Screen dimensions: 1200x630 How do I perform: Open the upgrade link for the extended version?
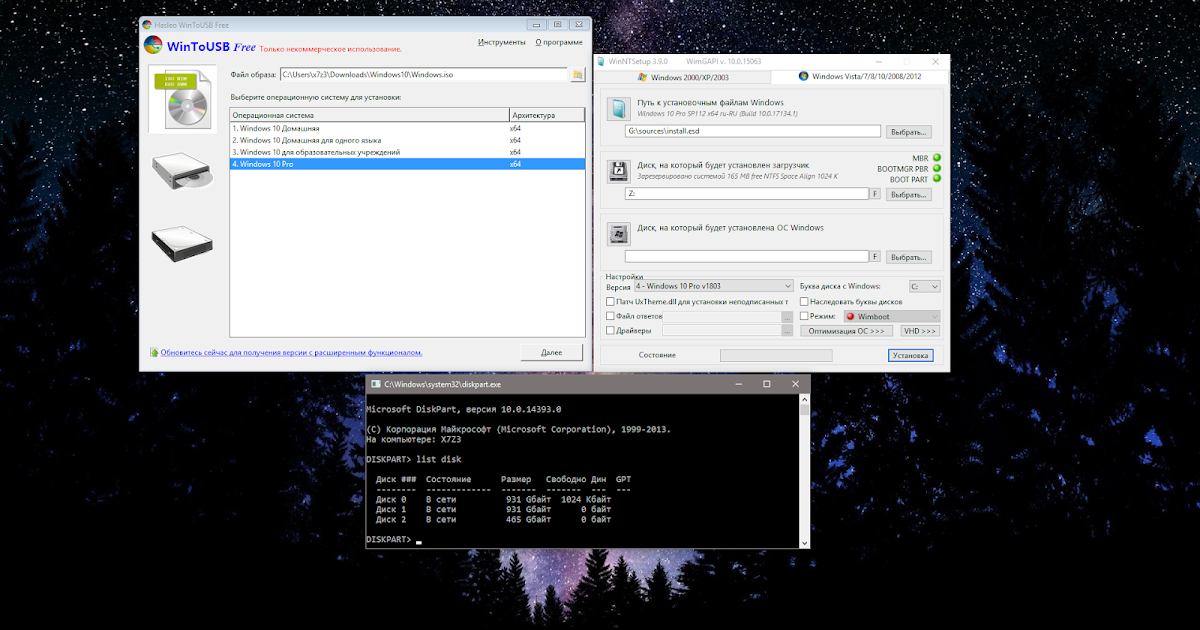pyautogui.click(x=291, y=352)
